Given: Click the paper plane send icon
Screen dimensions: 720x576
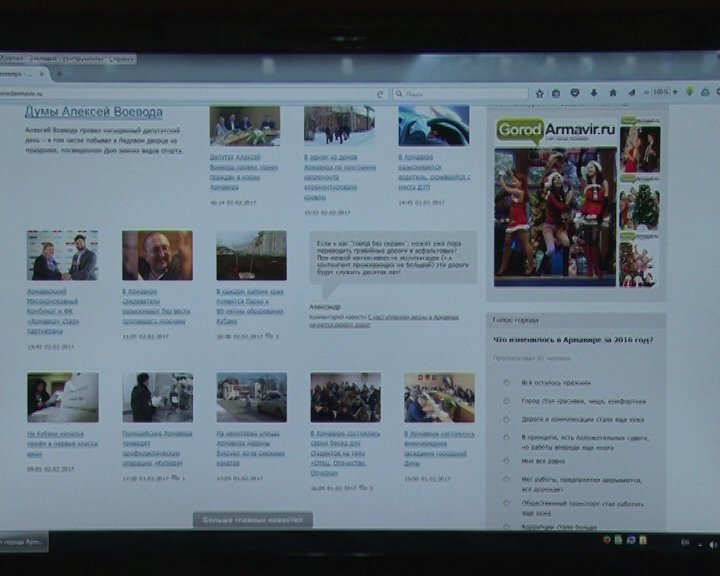Looking at the screenshot, I should click(x=632, y=93).
